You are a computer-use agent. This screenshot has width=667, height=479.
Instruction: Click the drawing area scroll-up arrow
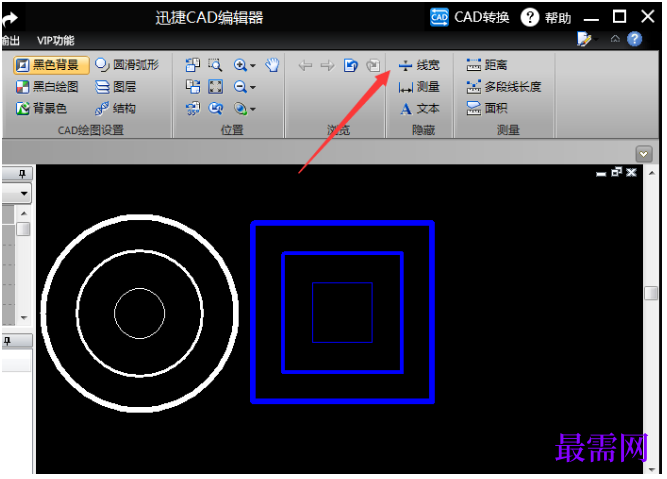tap(654, 174)
